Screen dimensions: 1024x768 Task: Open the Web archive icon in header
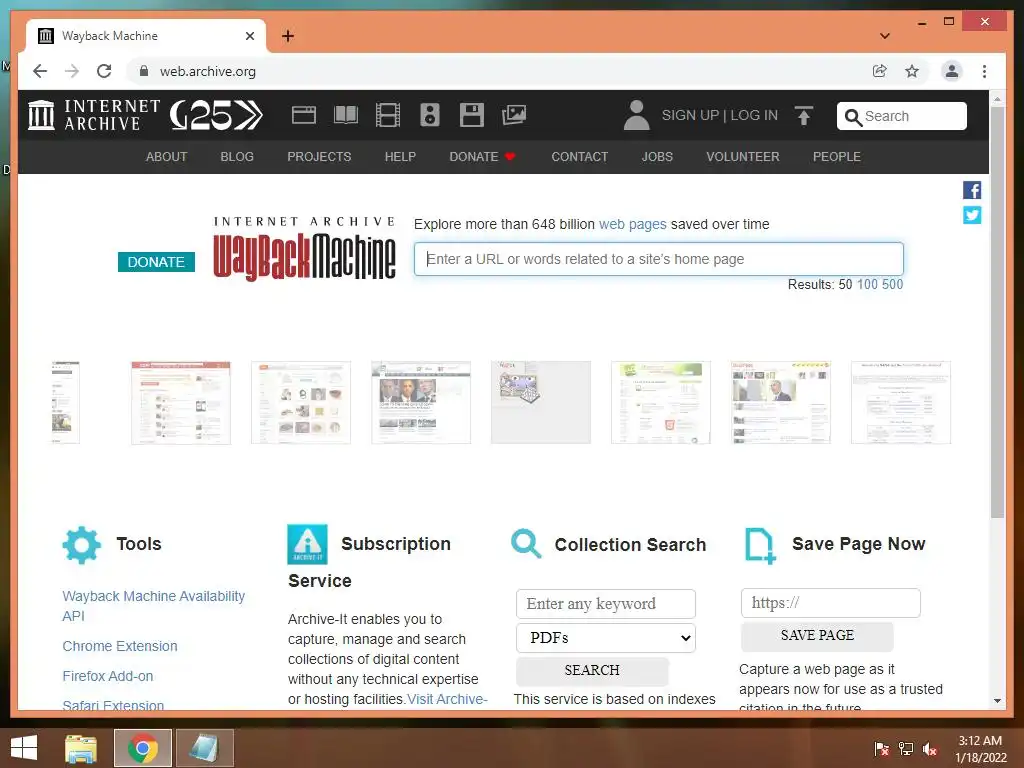click(x=304, y=116)
